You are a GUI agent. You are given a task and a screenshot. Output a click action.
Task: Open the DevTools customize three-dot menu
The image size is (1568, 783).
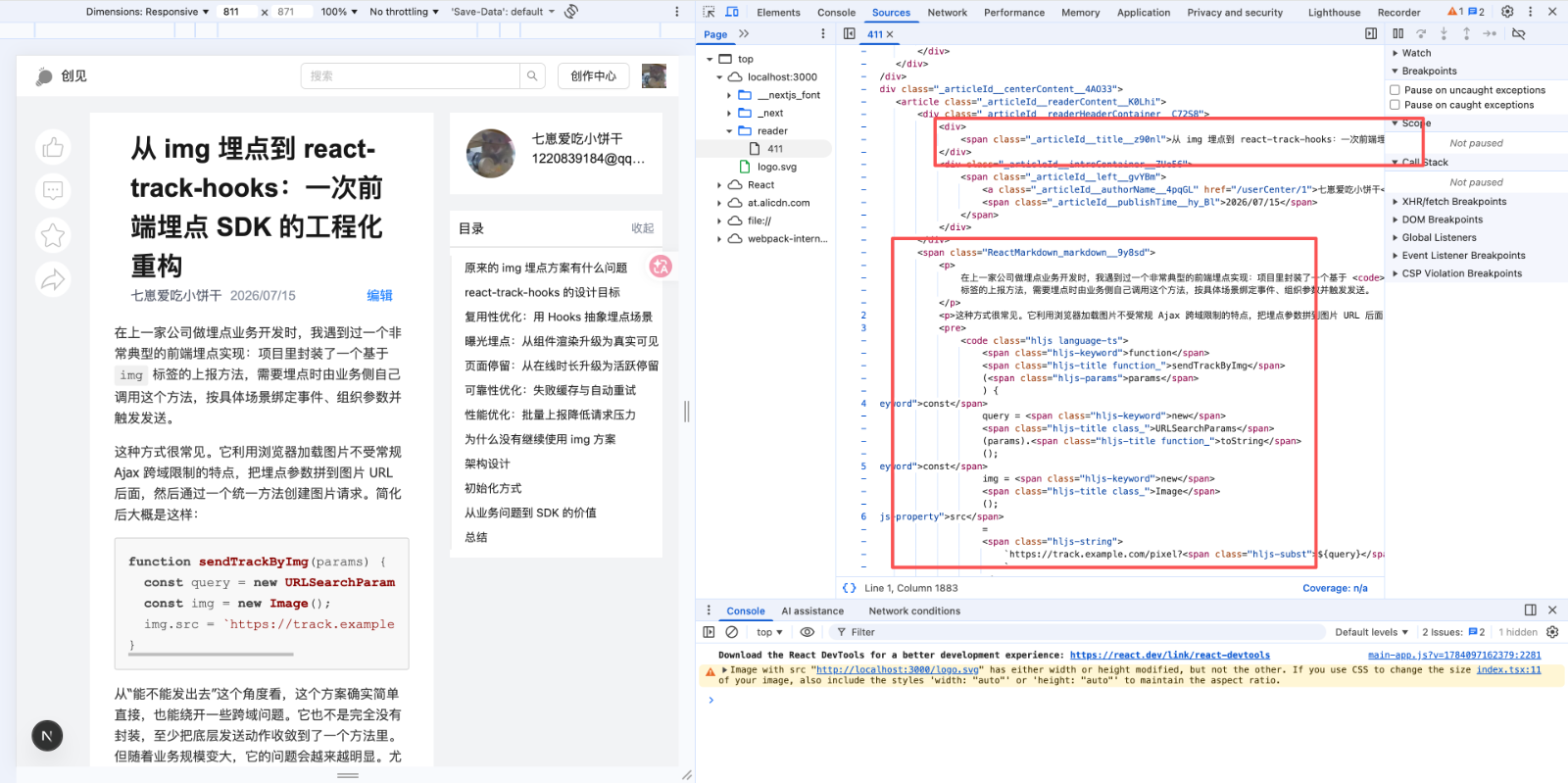pos(1530,12)
